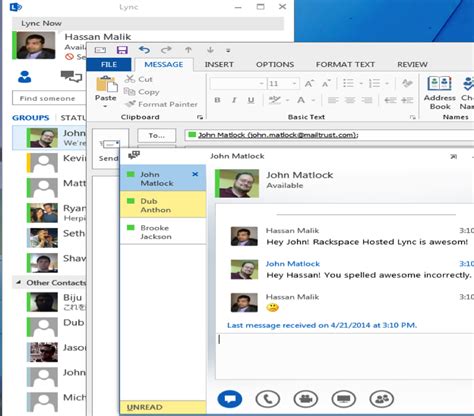Click the UNREAD bar in conversation list
The height and width of the screenshot is (416, 474).
163,407
